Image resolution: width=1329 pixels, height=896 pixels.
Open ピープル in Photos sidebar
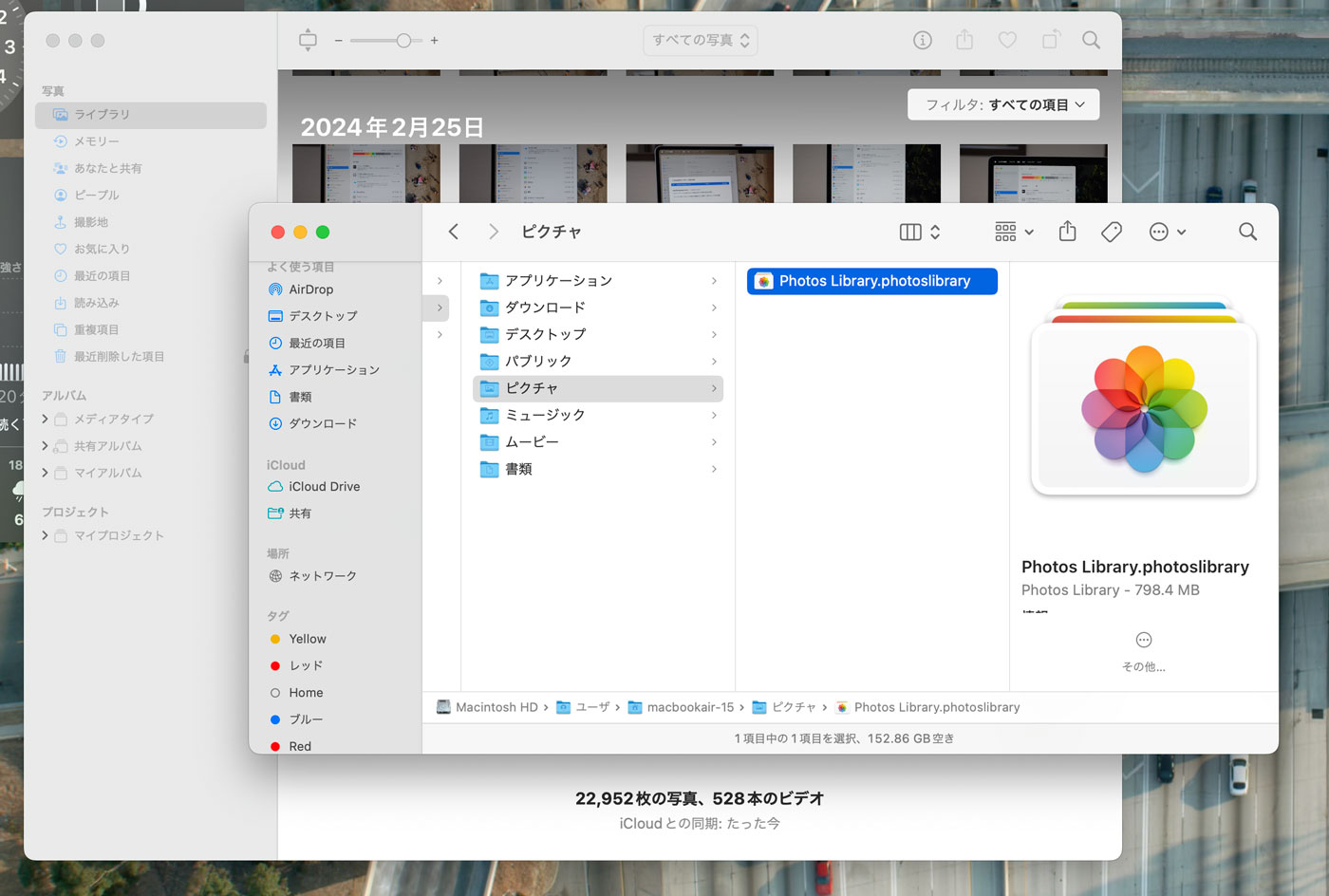point(85,195)
